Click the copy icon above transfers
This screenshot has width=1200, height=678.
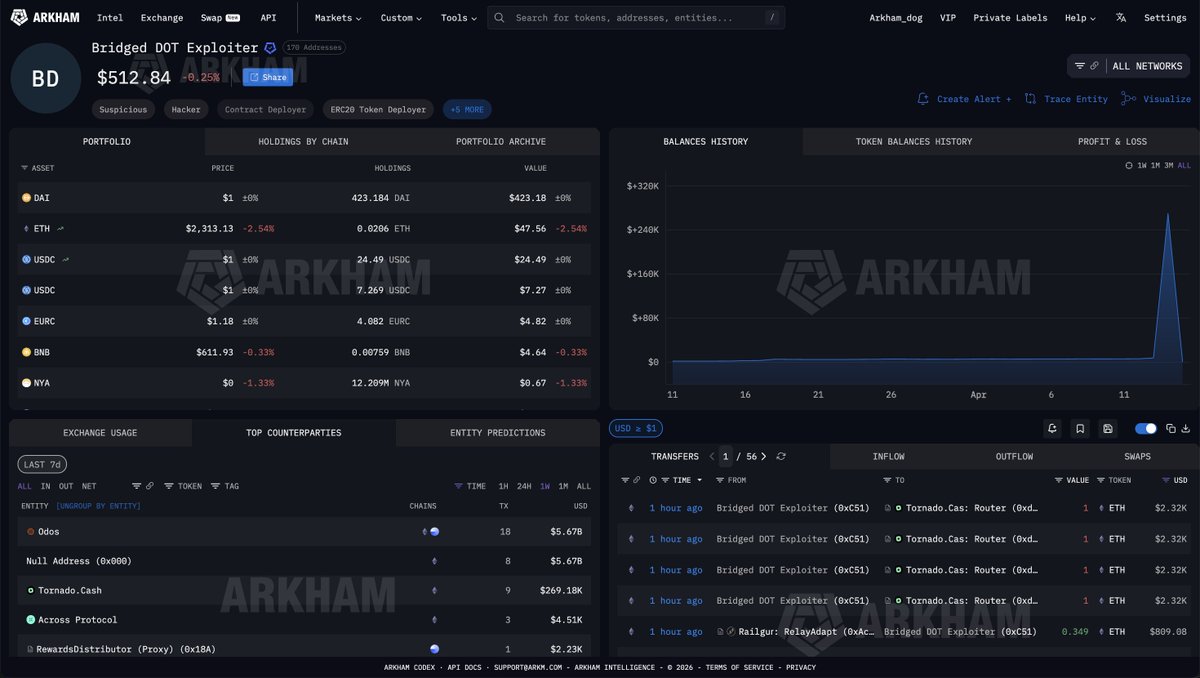click(1171, 428)
